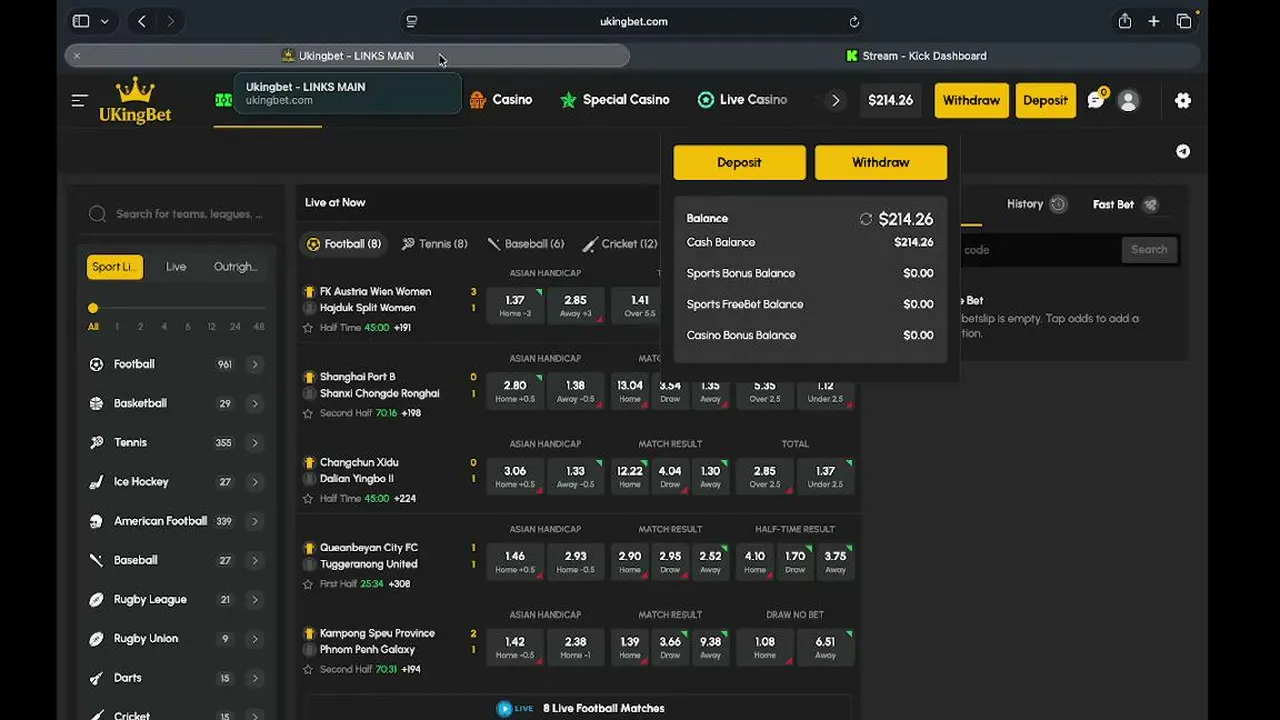Switch to Tennis (8) live tab
The image size is (1280, 720).
point(435,244)
